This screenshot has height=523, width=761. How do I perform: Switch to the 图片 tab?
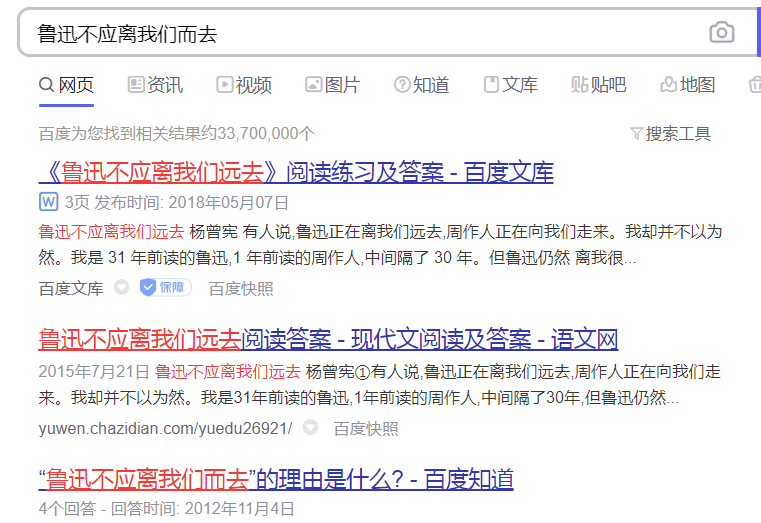(x=332, y=85)
